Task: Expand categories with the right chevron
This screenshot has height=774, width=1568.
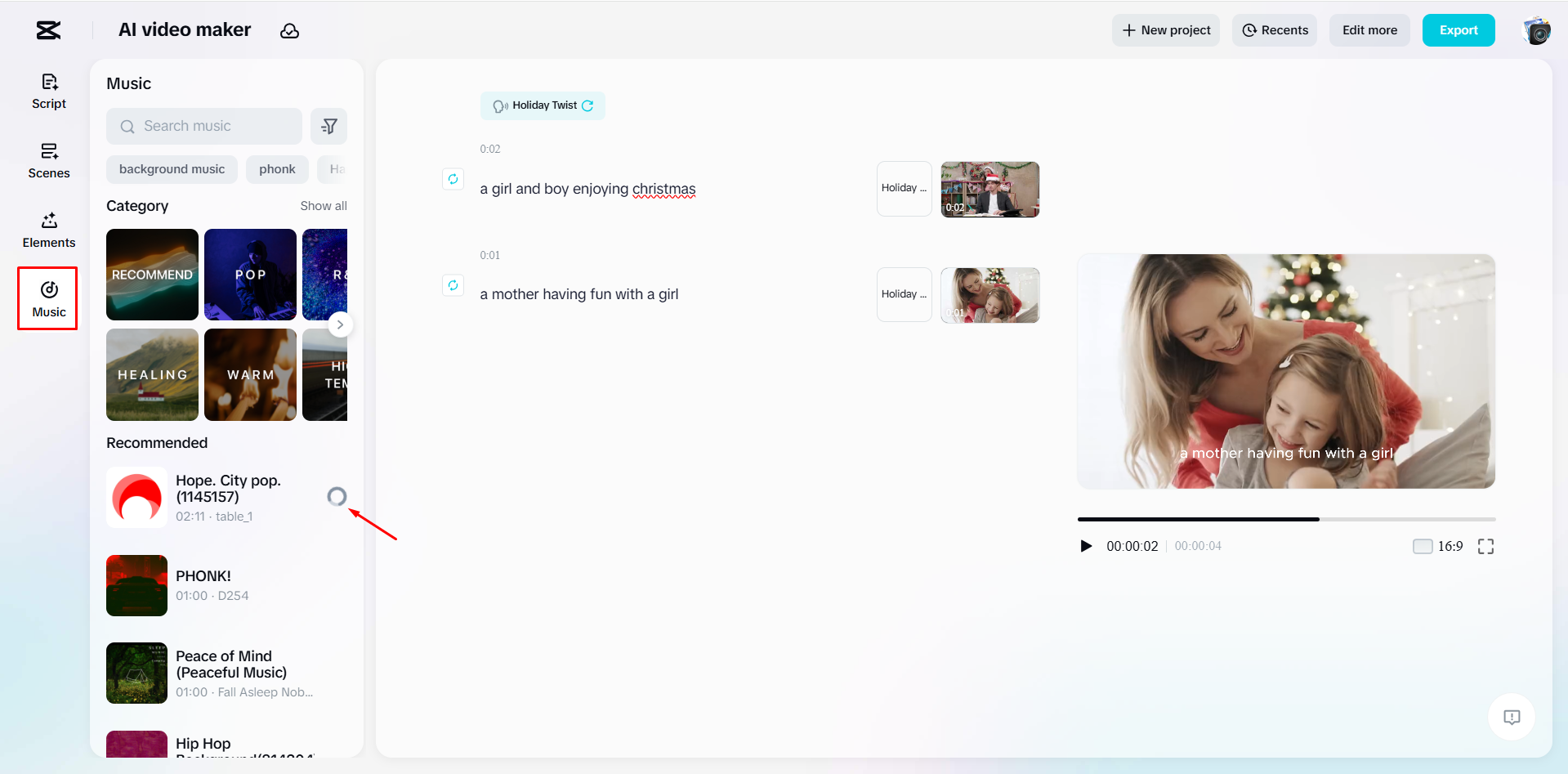Action: tap(340, 324)
